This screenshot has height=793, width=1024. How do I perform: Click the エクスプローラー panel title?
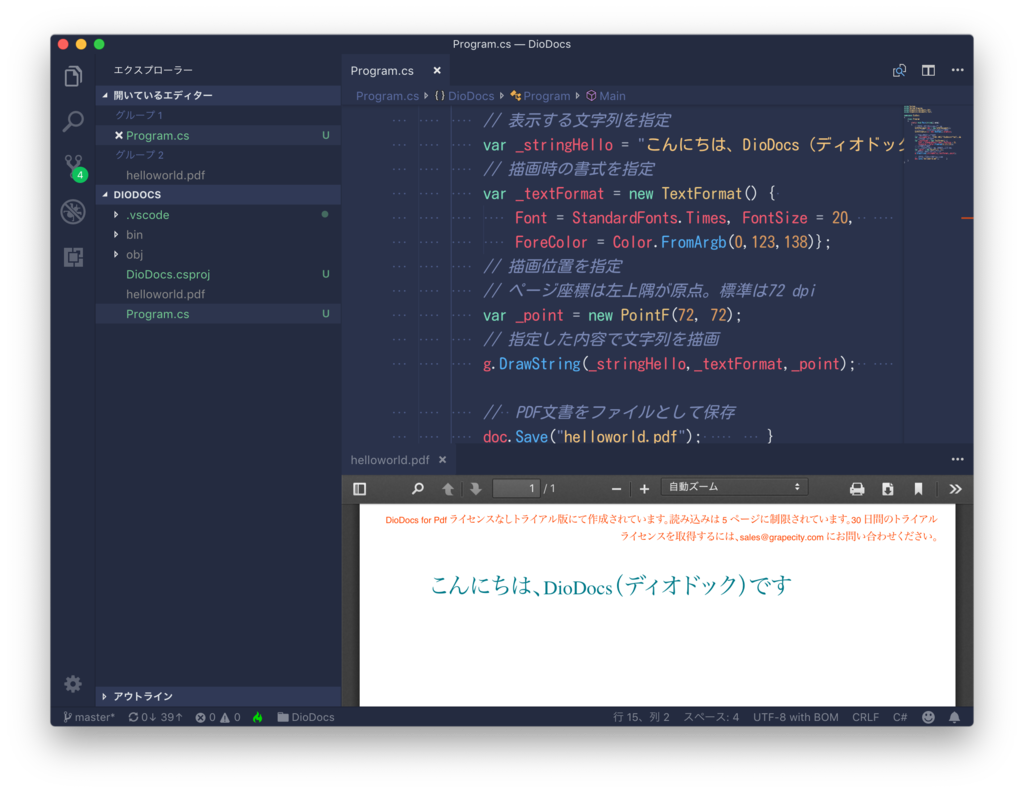click(x=153, y=70)
